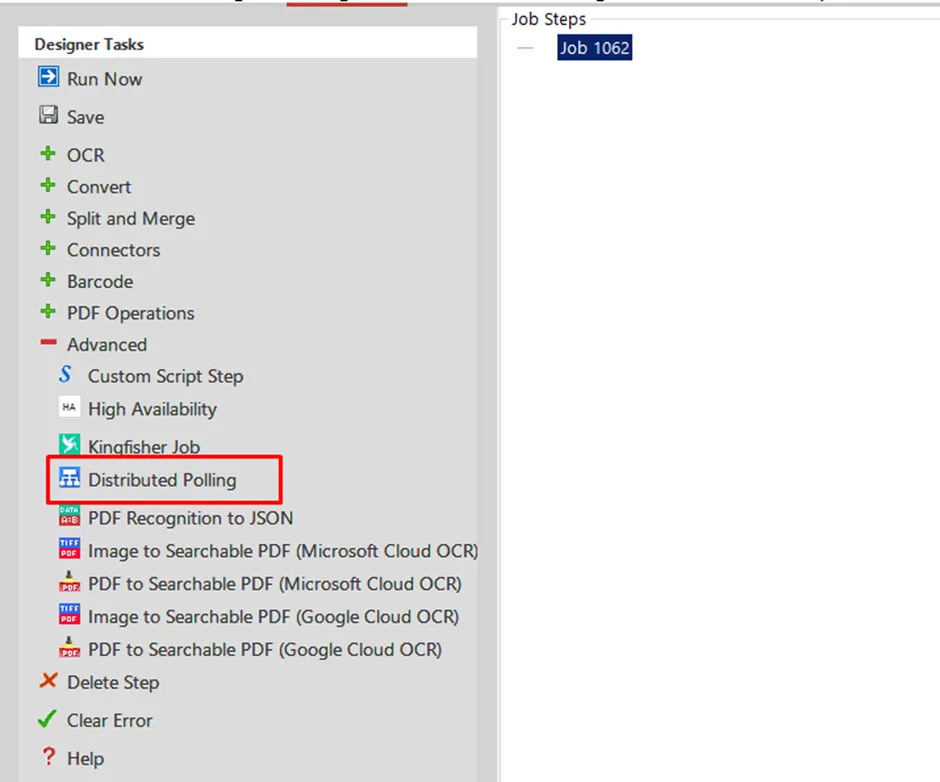Collapse the Advanced task group

pos(47,344)
